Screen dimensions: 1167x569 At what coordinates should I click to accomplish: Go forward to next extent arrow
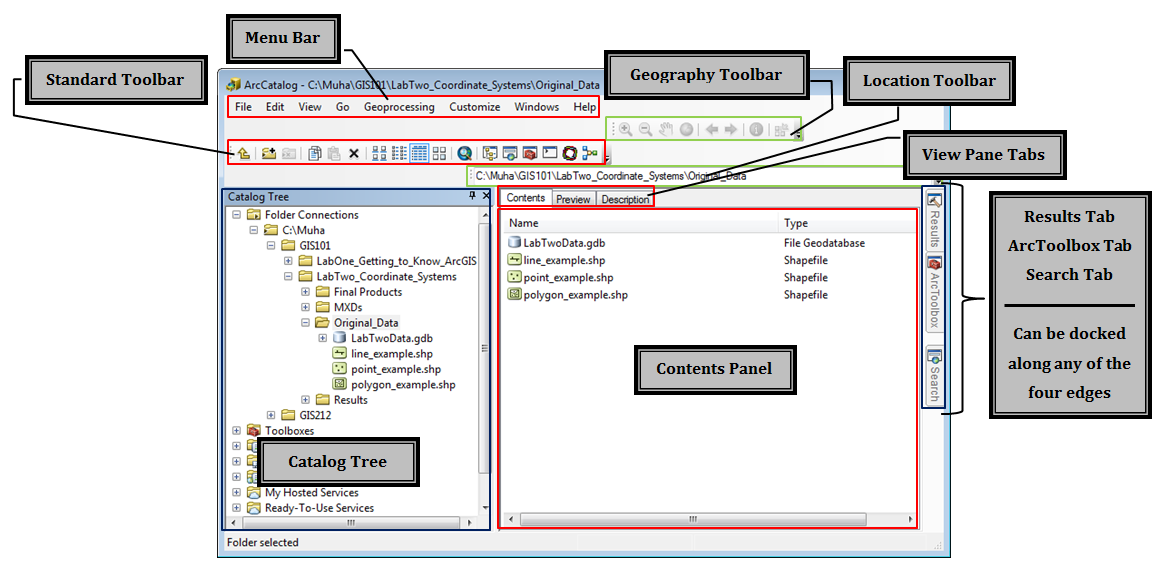[731, 129]
